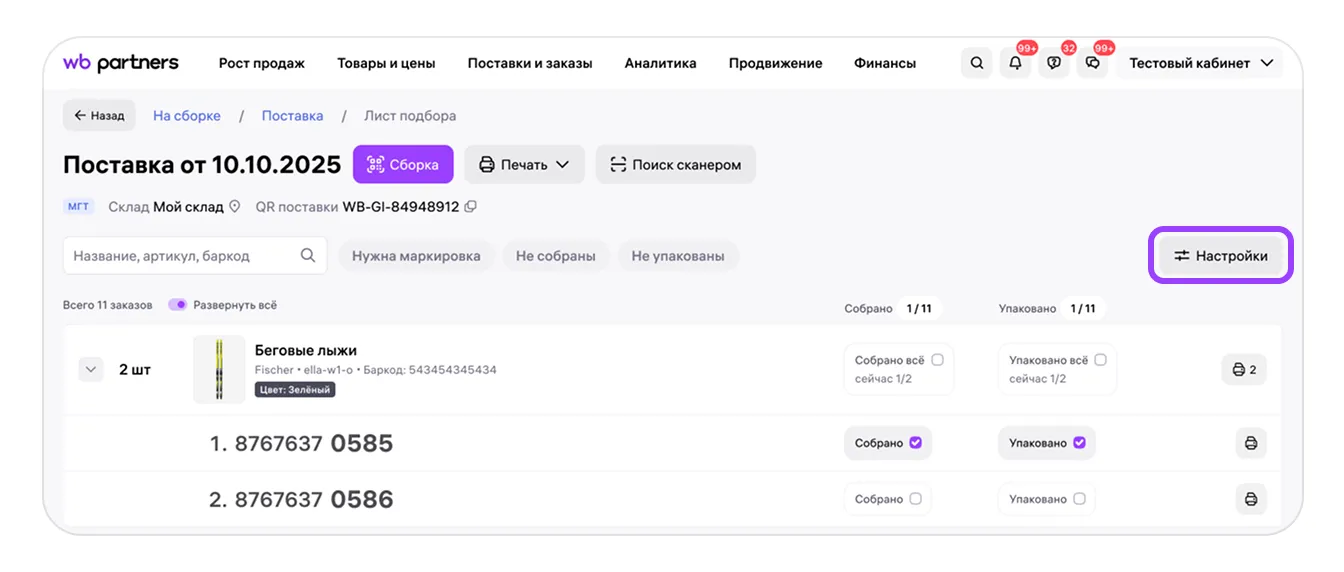
Task: Open the Поставки и заказы menu
Action: pos(530,63)
